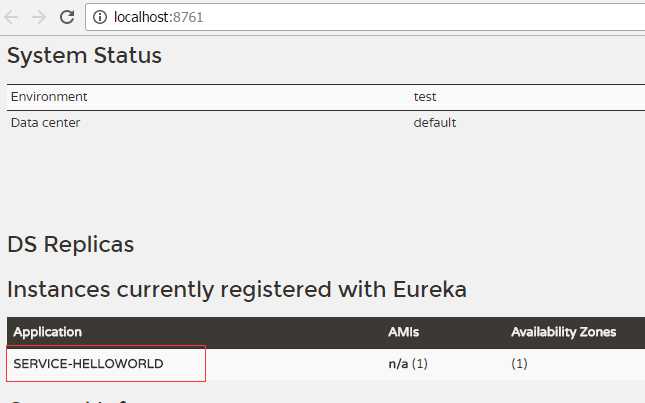Click the DS Replicas heading
The height and width of the screenshot is (403, 645).
point(70,245)
